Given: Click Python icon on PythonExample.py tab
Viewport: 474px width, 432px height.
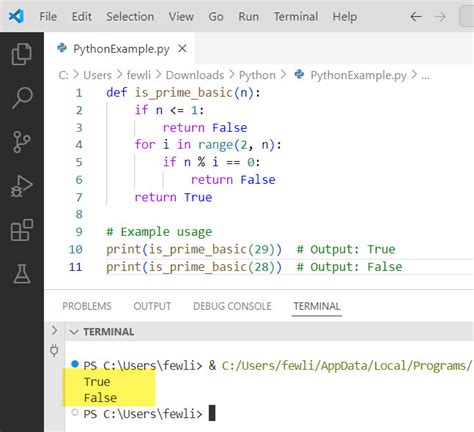Looking at the screenshot, I should [62, 48].
